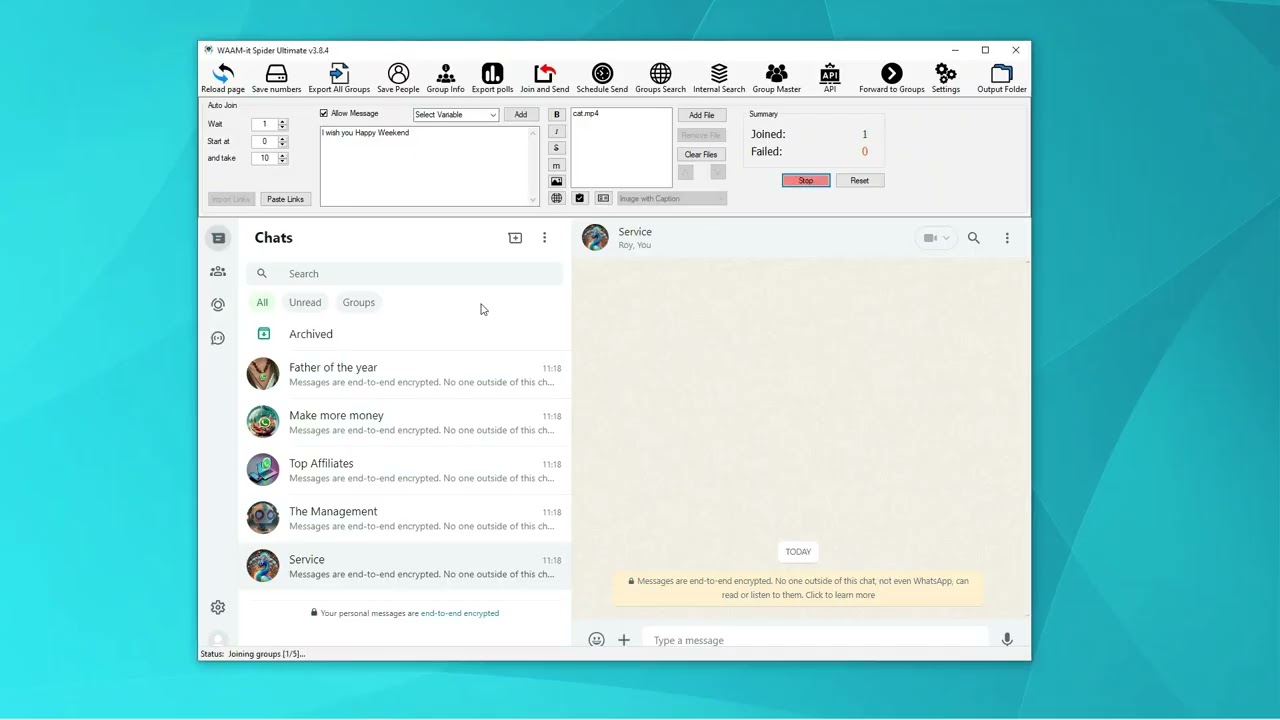Open the Output Folder

tap(1002, 78)
